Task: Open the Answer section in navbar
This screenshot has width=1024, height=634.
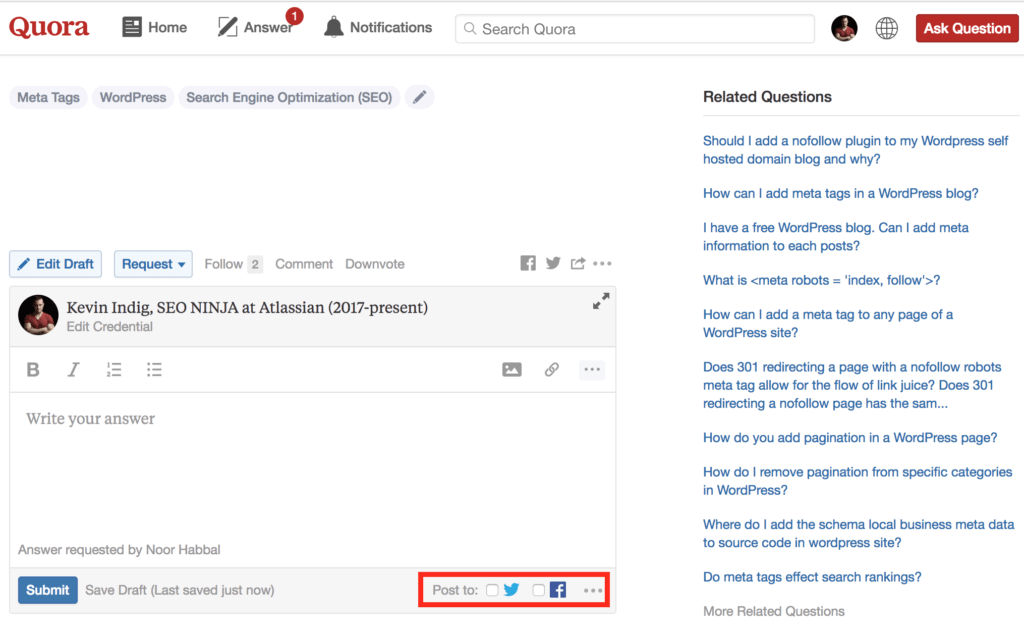Action: pos(255,27)
